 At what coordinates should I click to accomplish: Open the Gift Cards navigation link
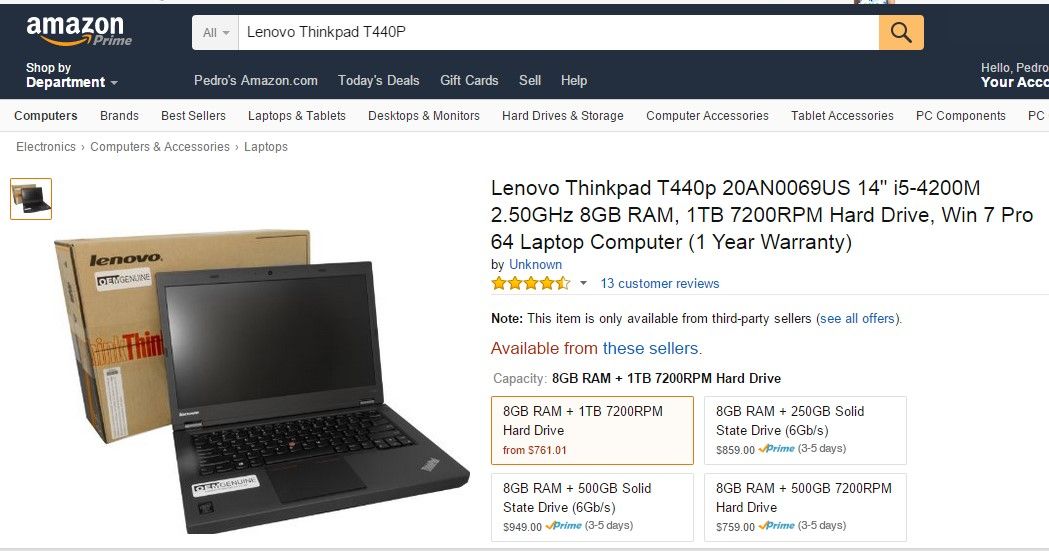point(469,80)
